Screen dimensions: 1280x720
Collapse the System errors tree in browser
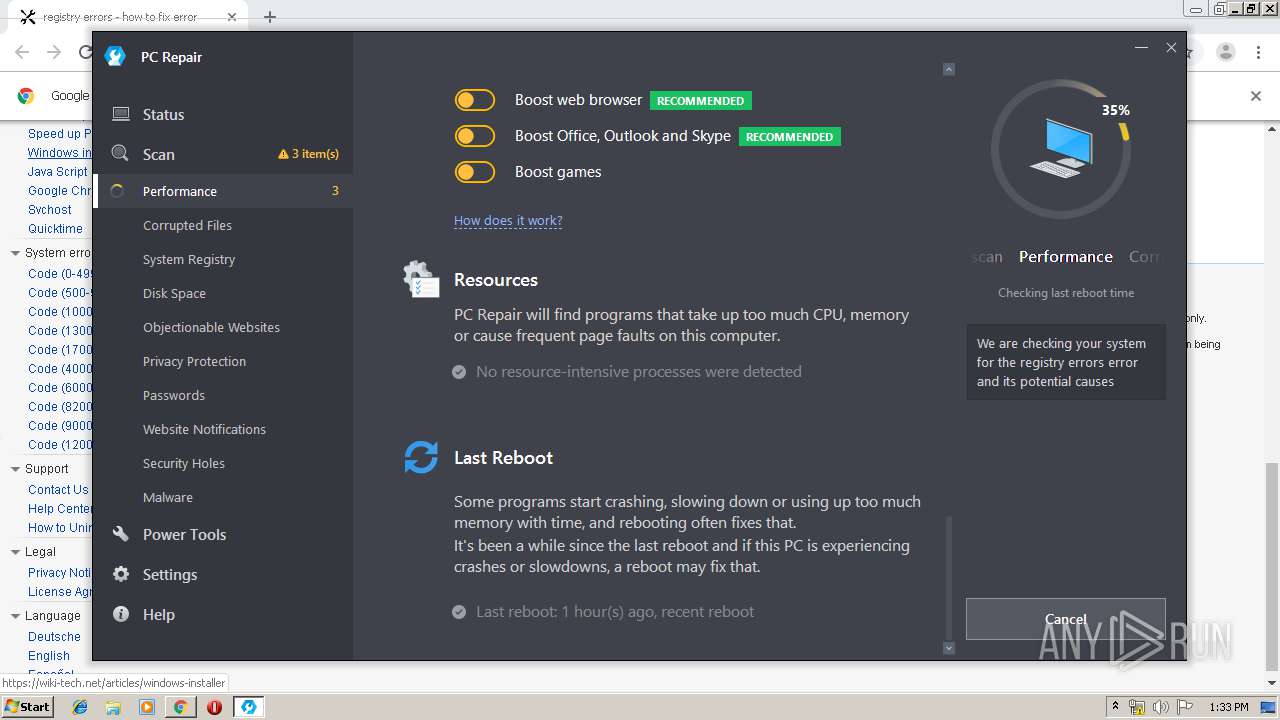click(x=15, y=253)
